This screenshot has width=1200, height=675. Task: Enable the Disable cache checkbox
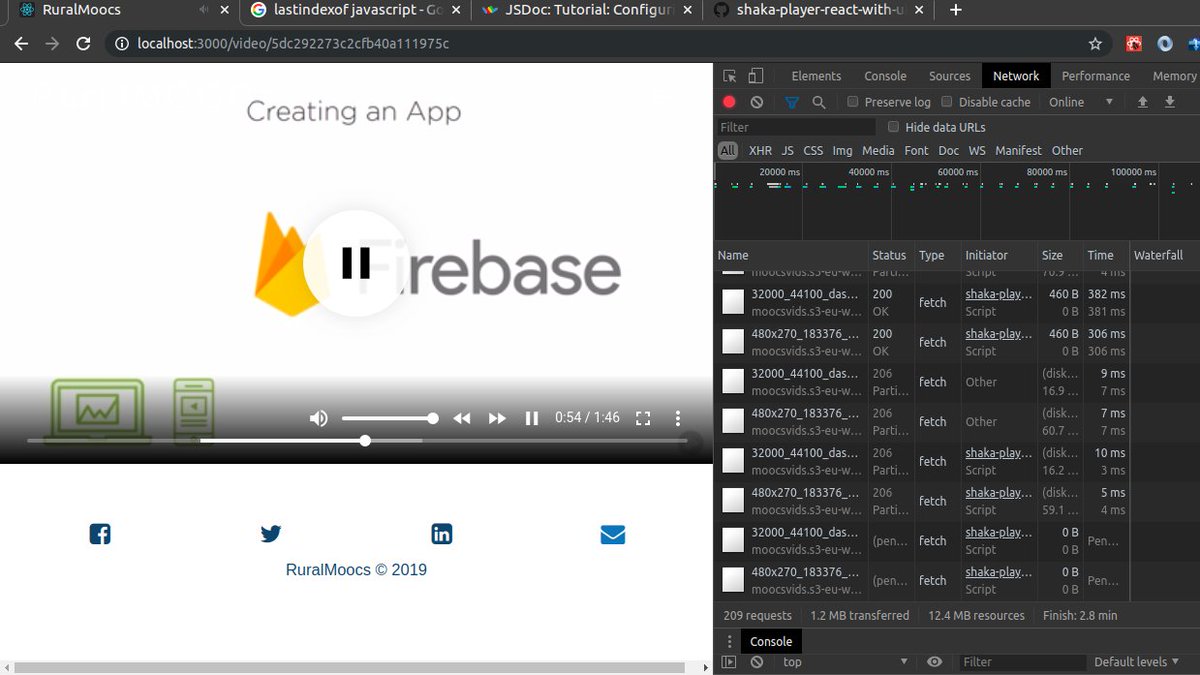pyautogui.click(x=947, y=102)
